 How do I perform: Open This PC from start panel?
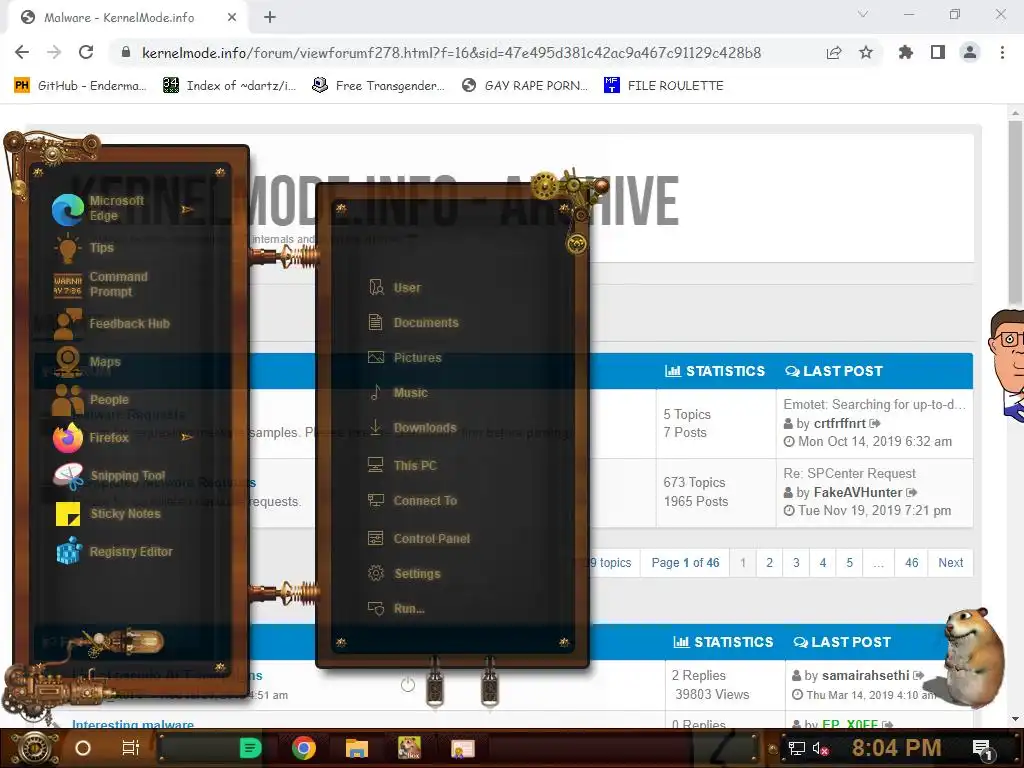click(402, 465)
